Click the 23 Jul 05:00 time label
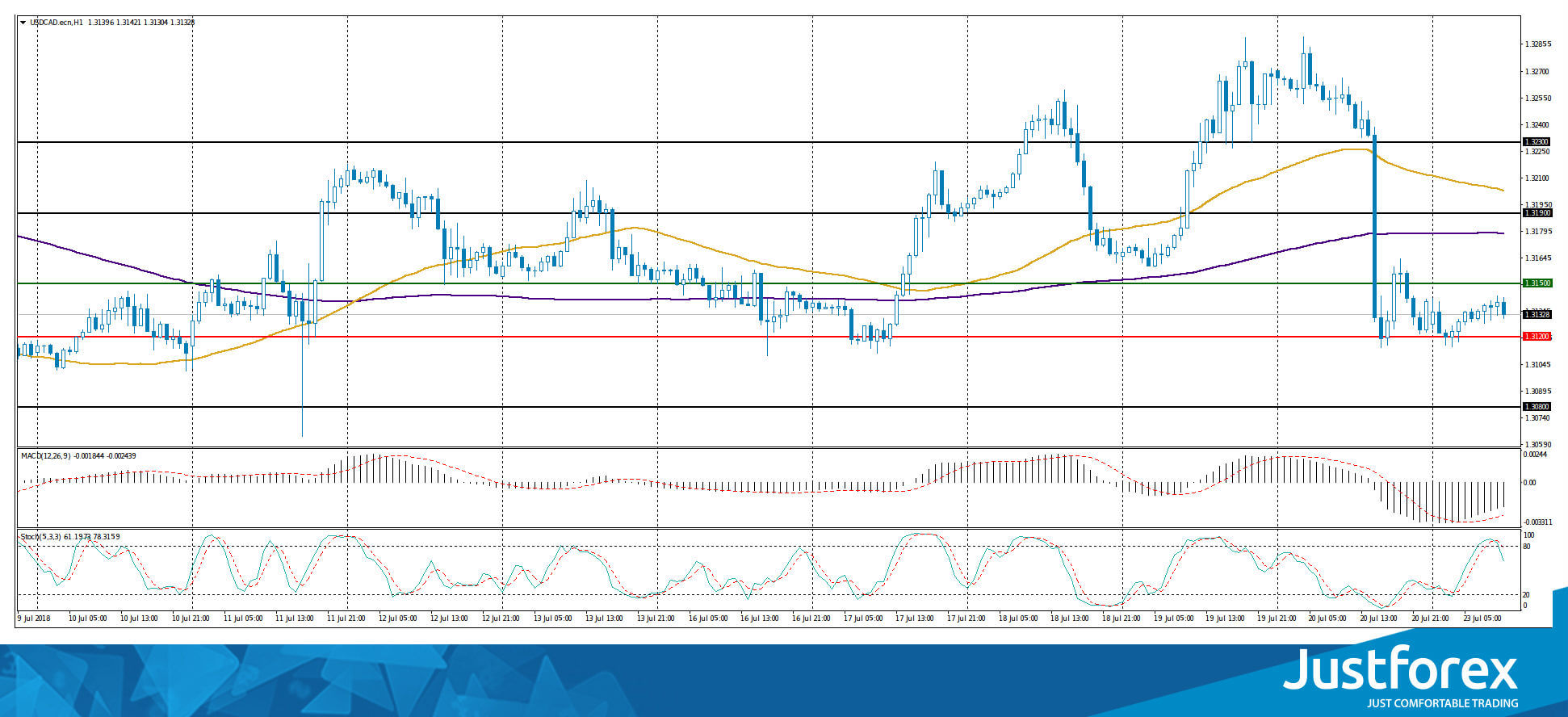1568x717 pixels. click(x=1483, y=618)
